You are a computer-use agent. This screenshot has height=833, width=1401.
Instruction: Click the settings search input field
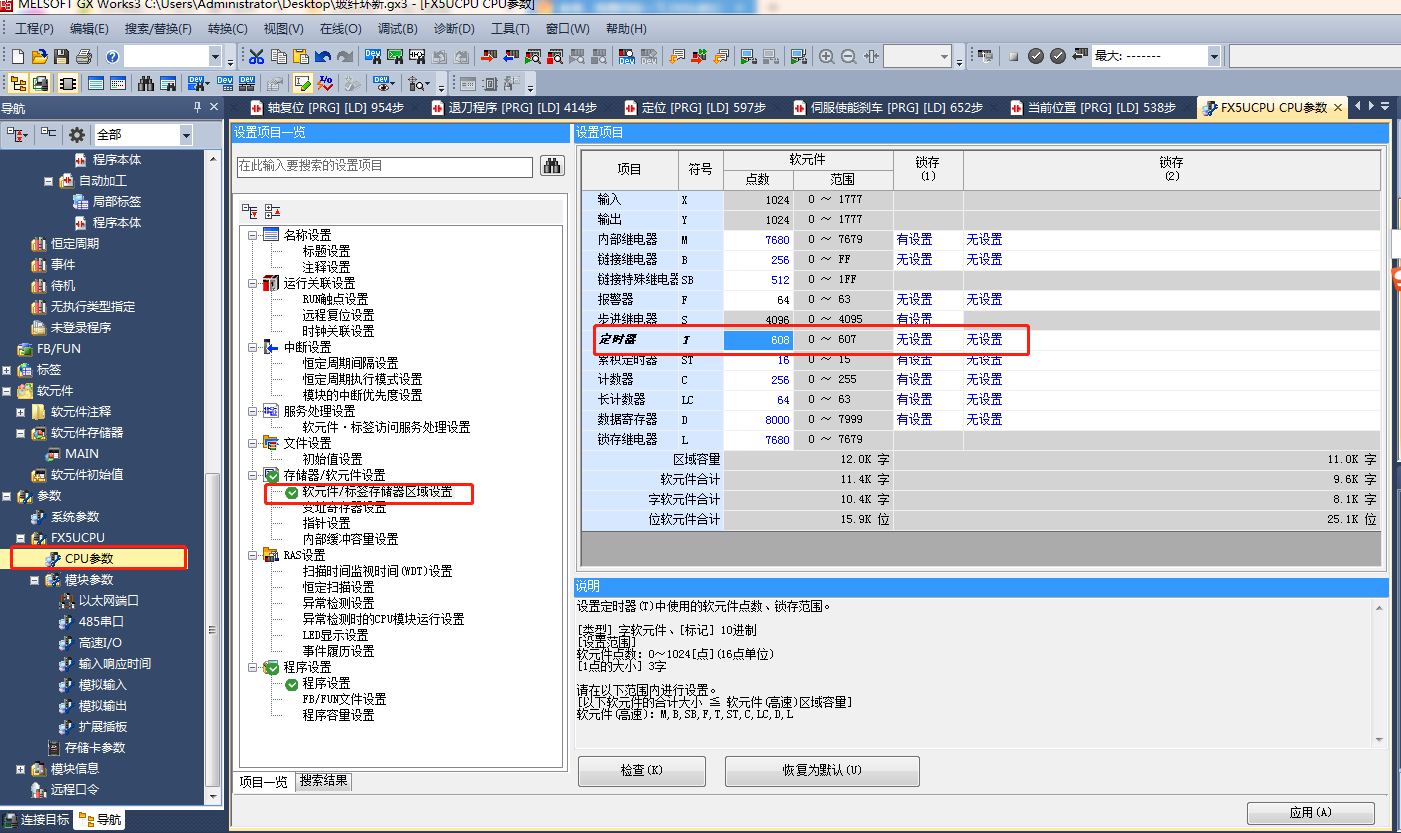point(384,166)
